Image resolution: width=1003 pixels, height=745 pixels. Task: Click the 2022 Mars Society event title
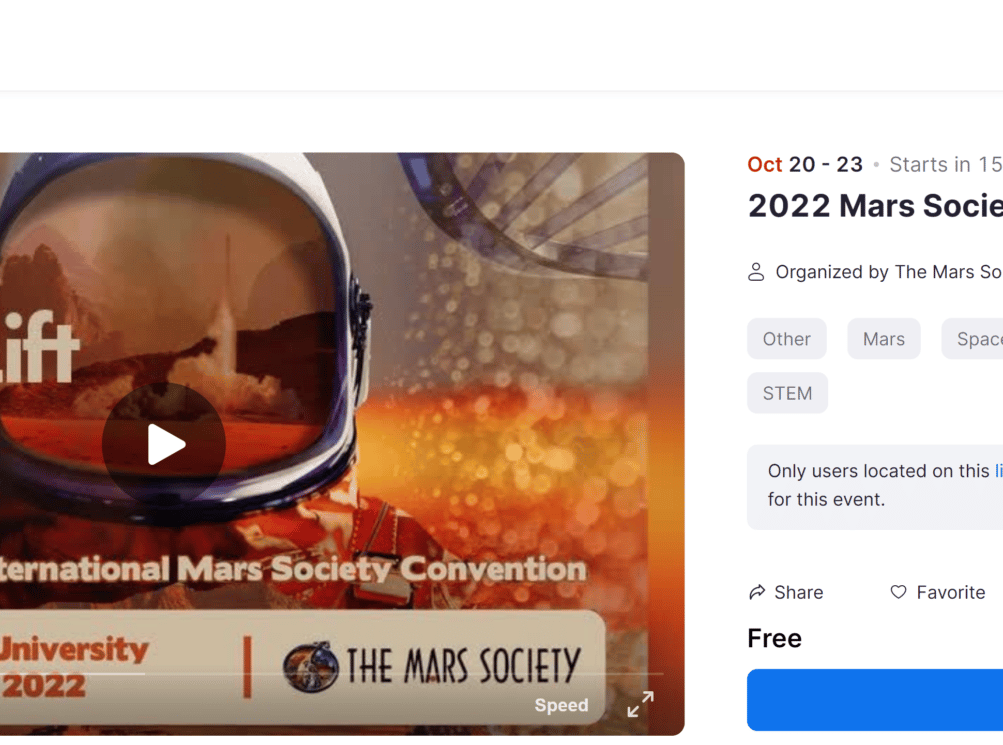click(x=876, y=206)
